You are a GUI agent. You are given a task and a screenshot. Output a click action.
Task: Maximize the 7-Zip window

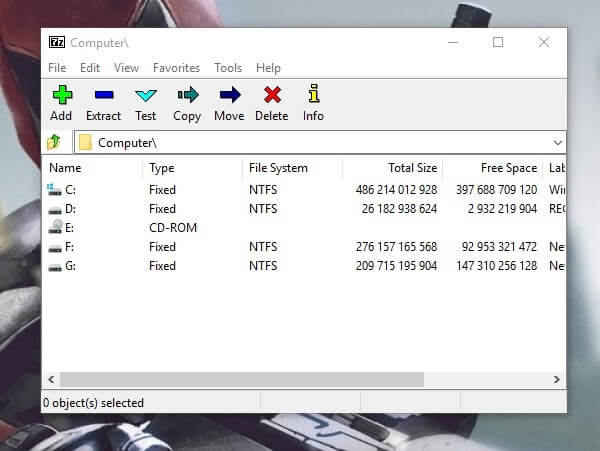click(x=498, y=42)
